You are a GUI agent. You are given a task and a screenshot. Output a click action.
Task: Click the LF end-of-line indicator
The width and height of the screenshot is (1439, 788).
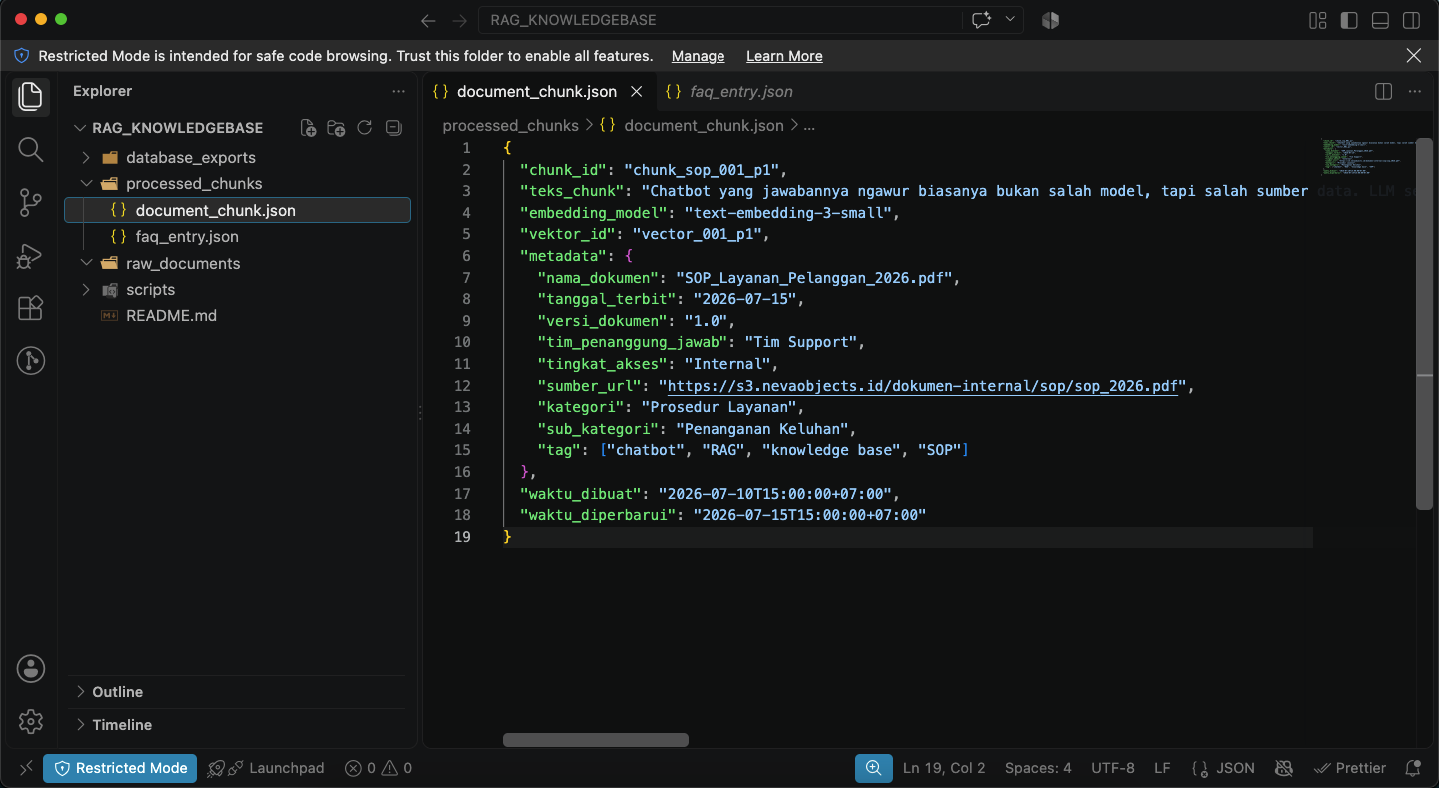point(1162,768)
